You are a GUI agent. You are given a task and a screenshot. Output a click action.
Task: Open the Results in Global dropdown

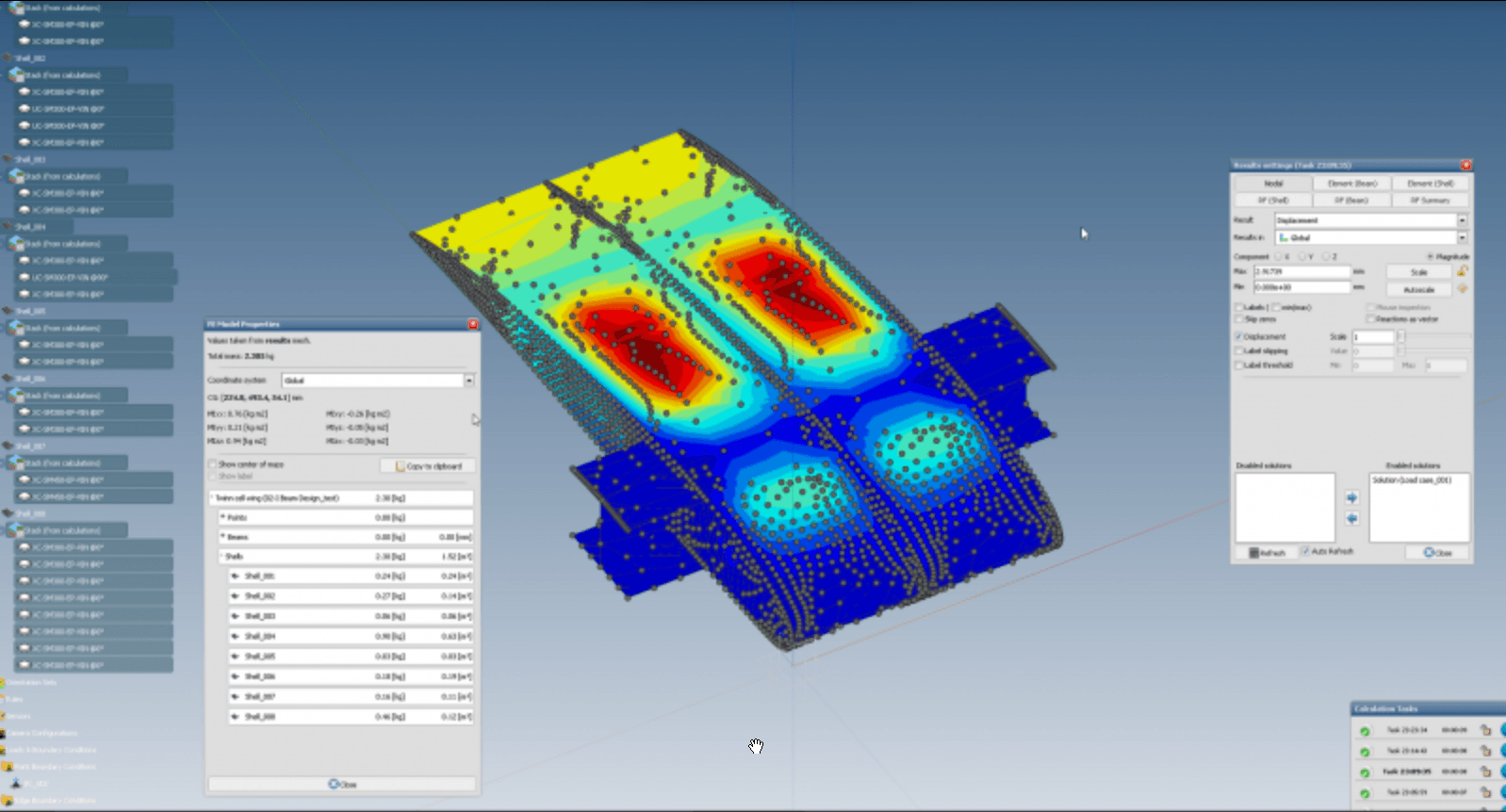tap(1462, 237)
